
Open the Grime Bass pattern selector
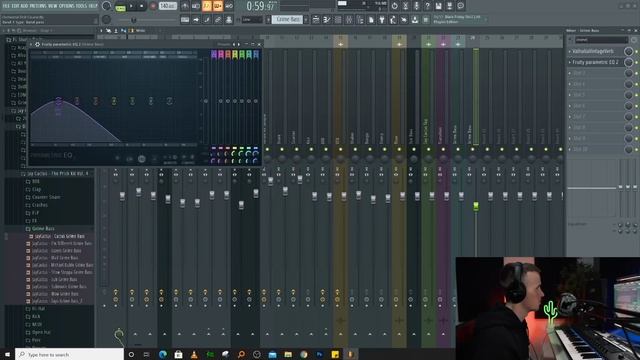pos(287,20)
